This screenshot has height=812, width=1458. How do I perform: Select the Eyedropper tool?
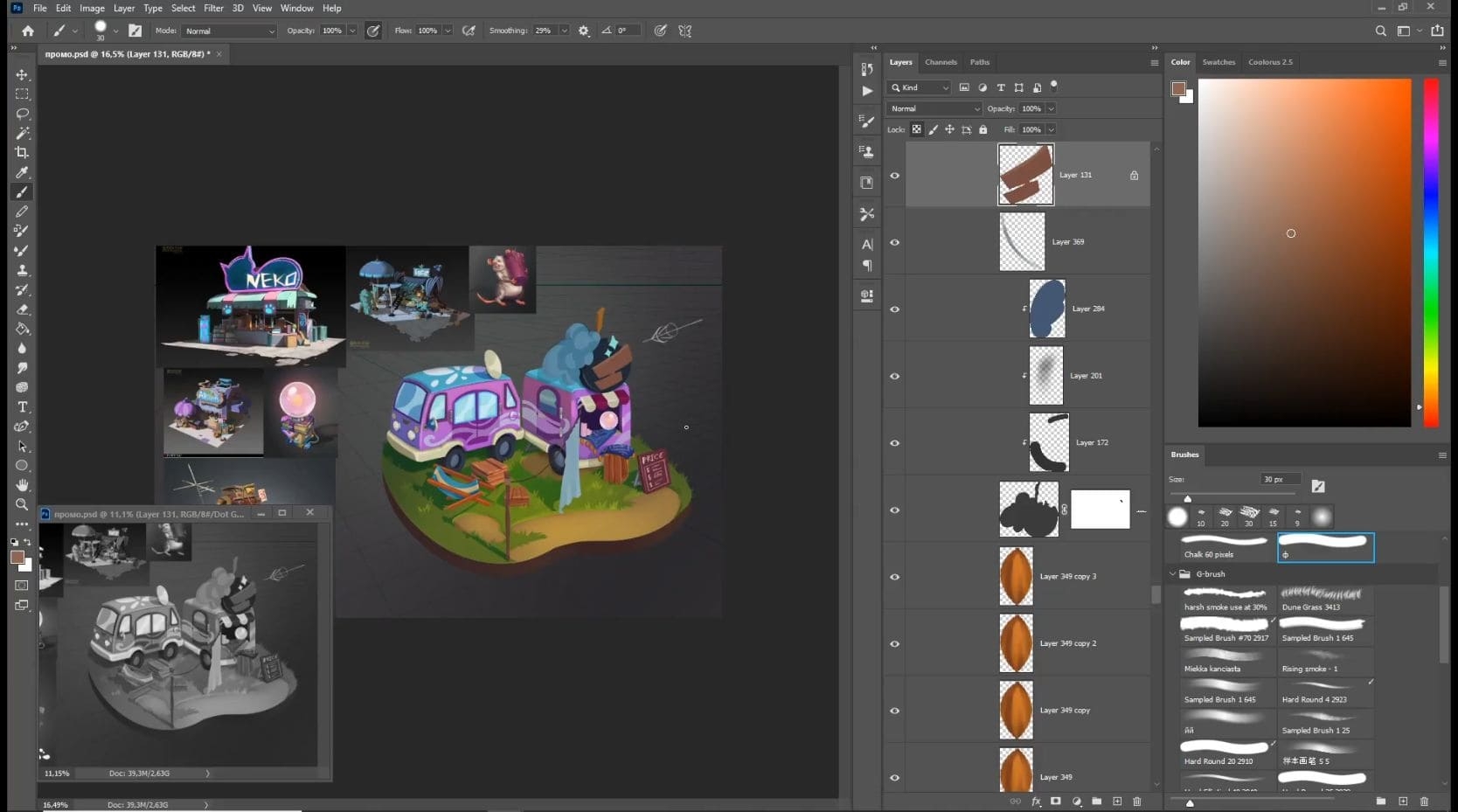pos(22,172)
